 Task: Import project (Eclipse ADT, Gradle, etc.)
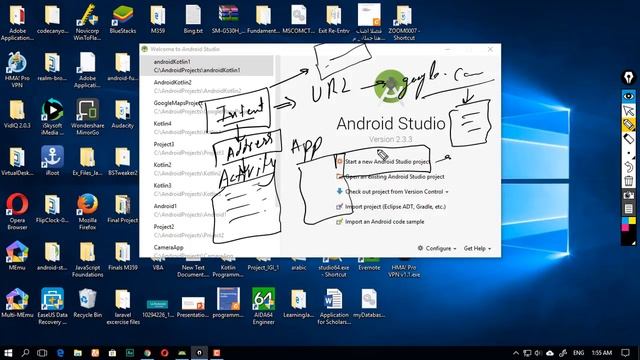pyautogui.click(x=391, y=207)
